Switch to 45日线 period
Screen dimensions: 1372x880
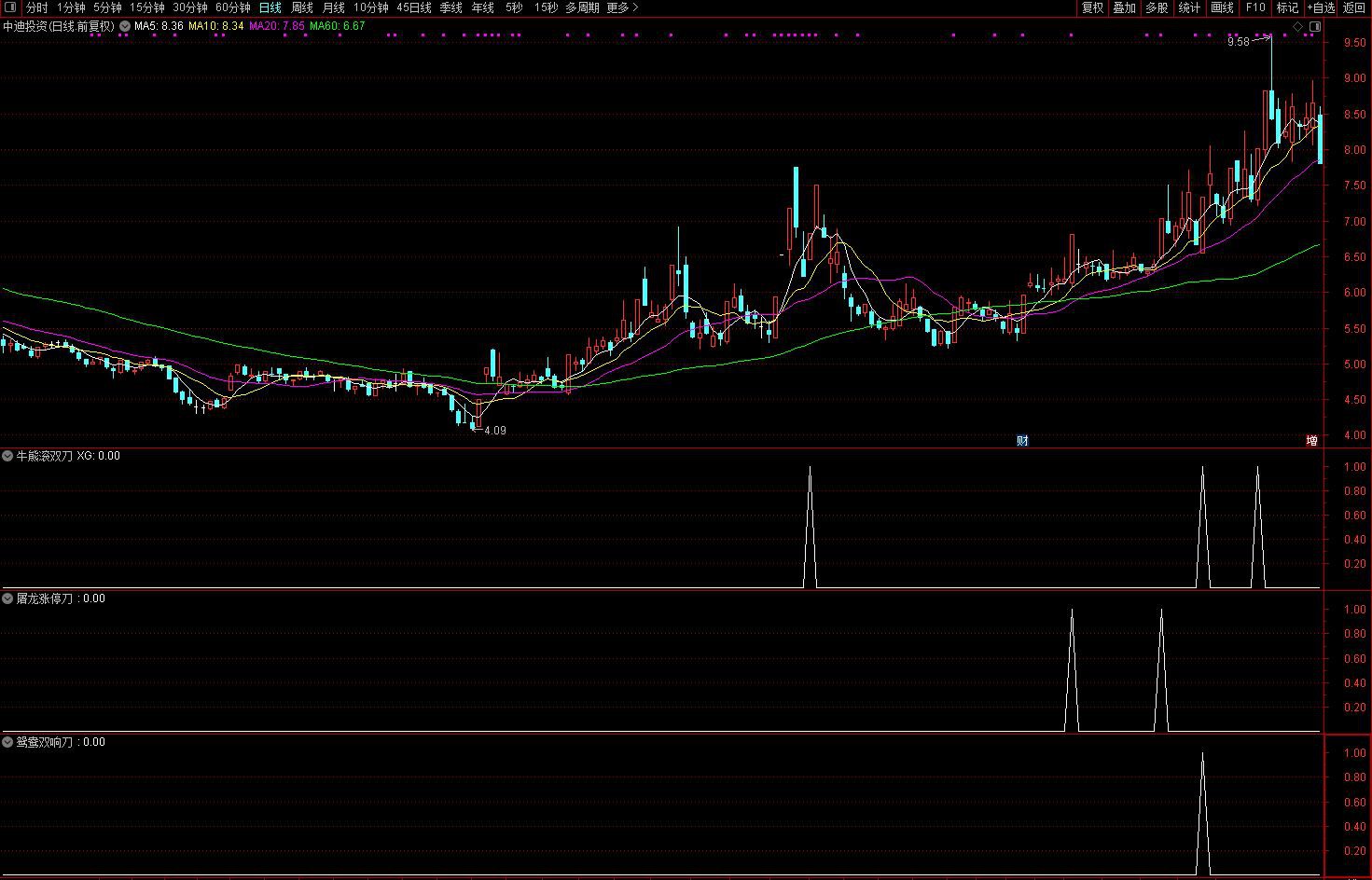414,7
